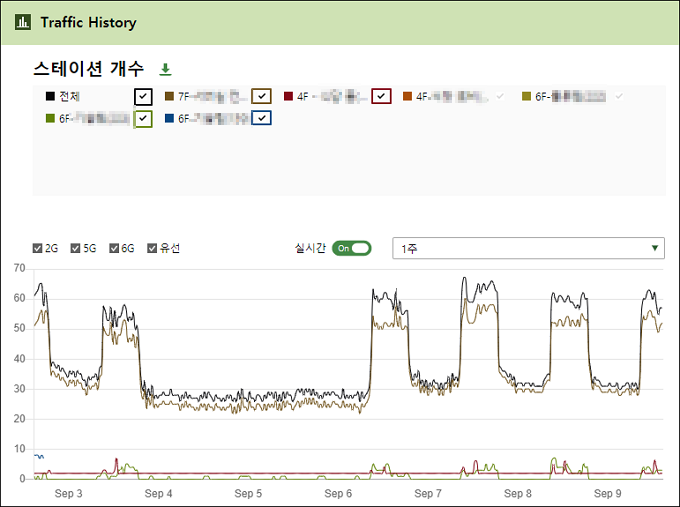Image resolution: width=680 pixels, height=507 pixels.
Task: Click the olive 6F legend swatch
Action: coord(526,96)
